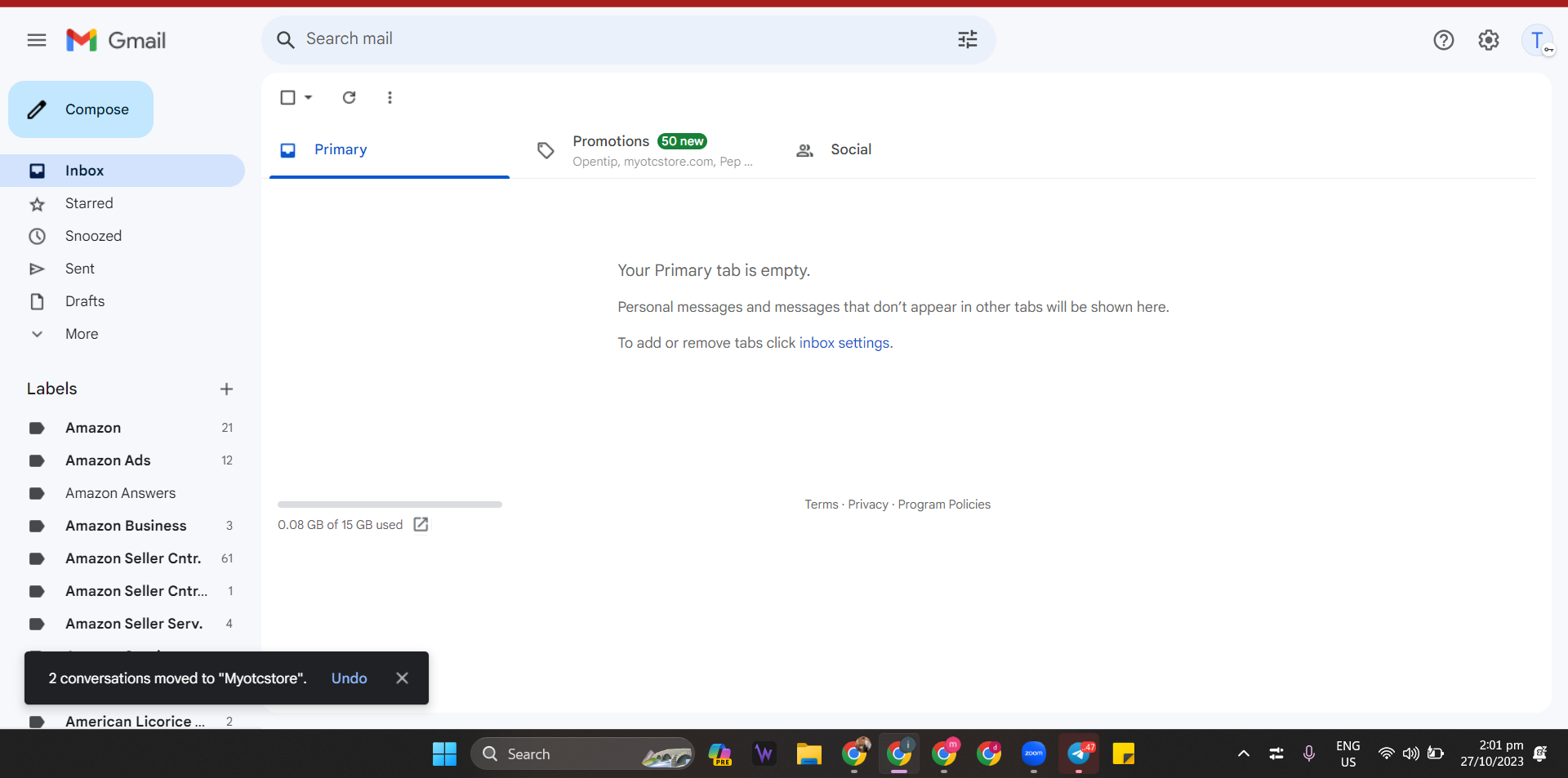
Task: Click the microphone icon in system tray
Action: 1308,754
